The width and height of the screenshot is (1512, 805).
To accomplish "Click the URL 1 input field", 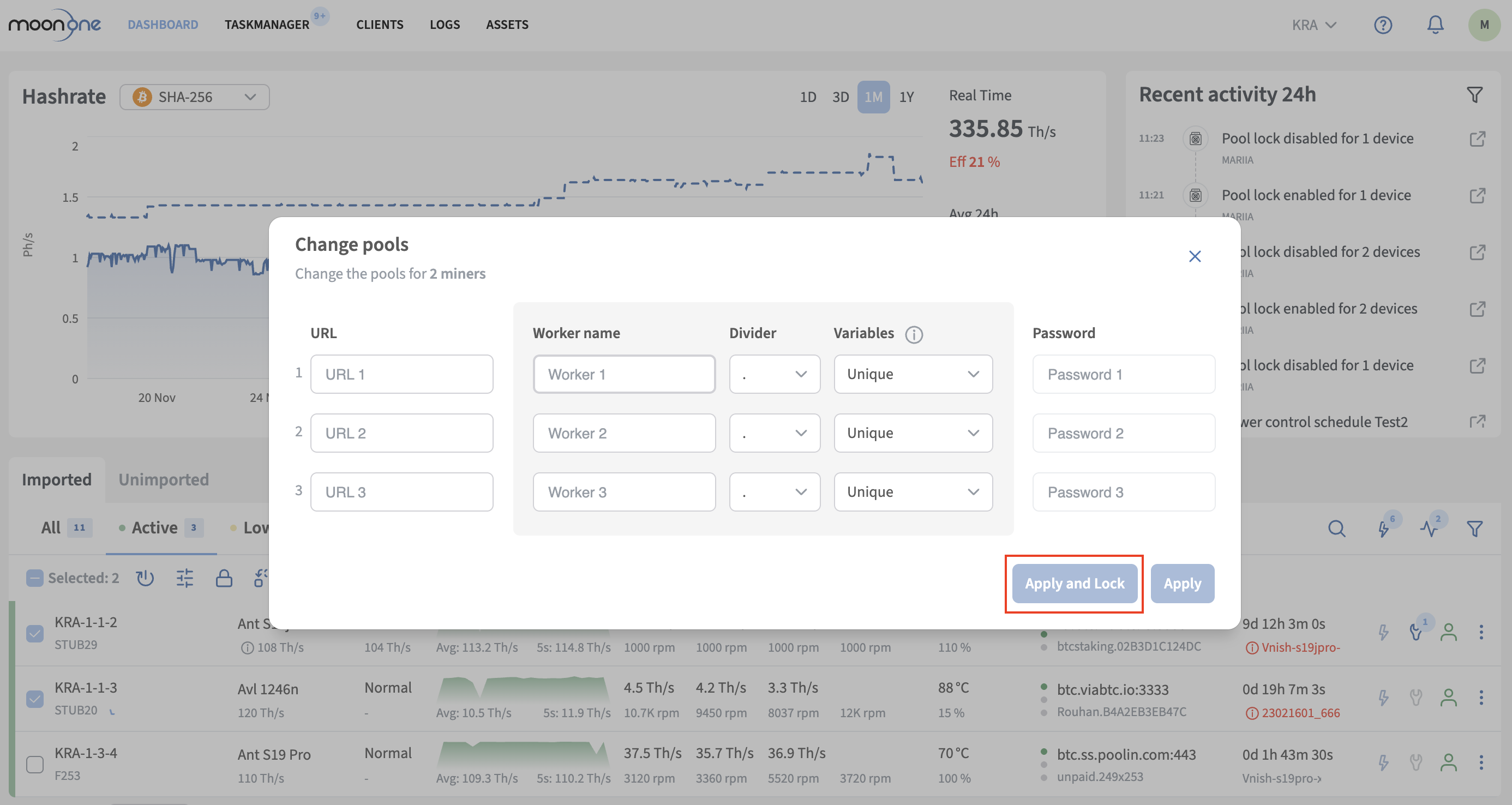I will pos(401,374).
